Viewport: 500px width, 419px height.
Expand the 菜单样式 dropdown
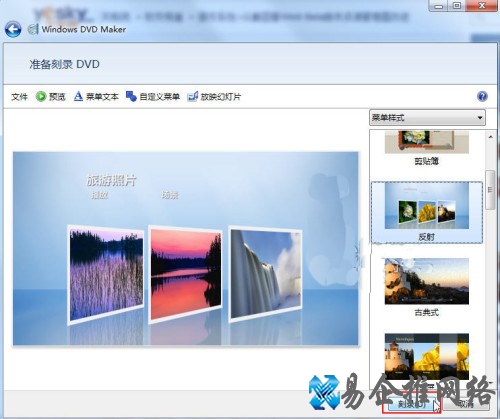coord(427,118)
